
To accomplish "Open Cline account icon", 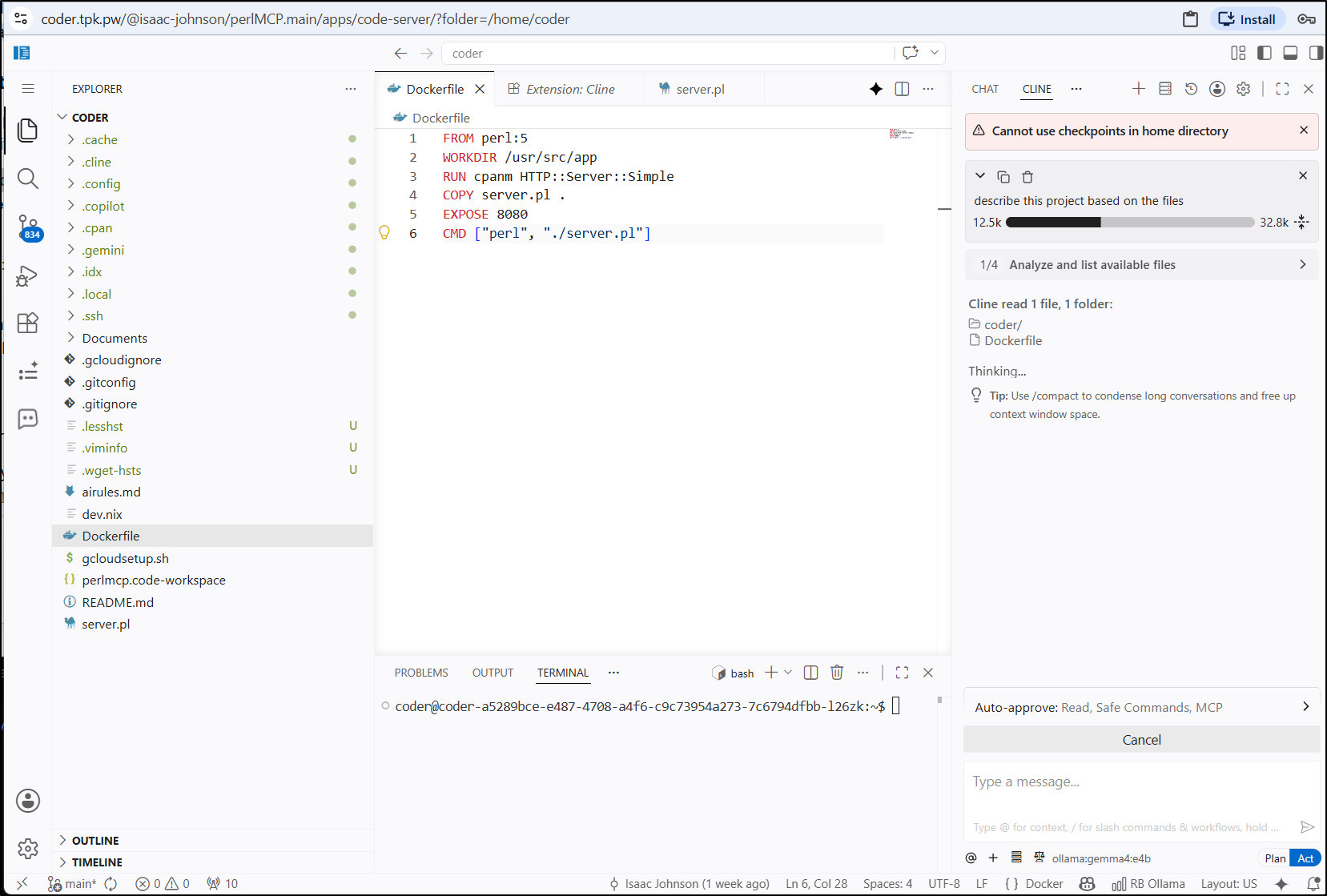I will tap(1217, 89).
